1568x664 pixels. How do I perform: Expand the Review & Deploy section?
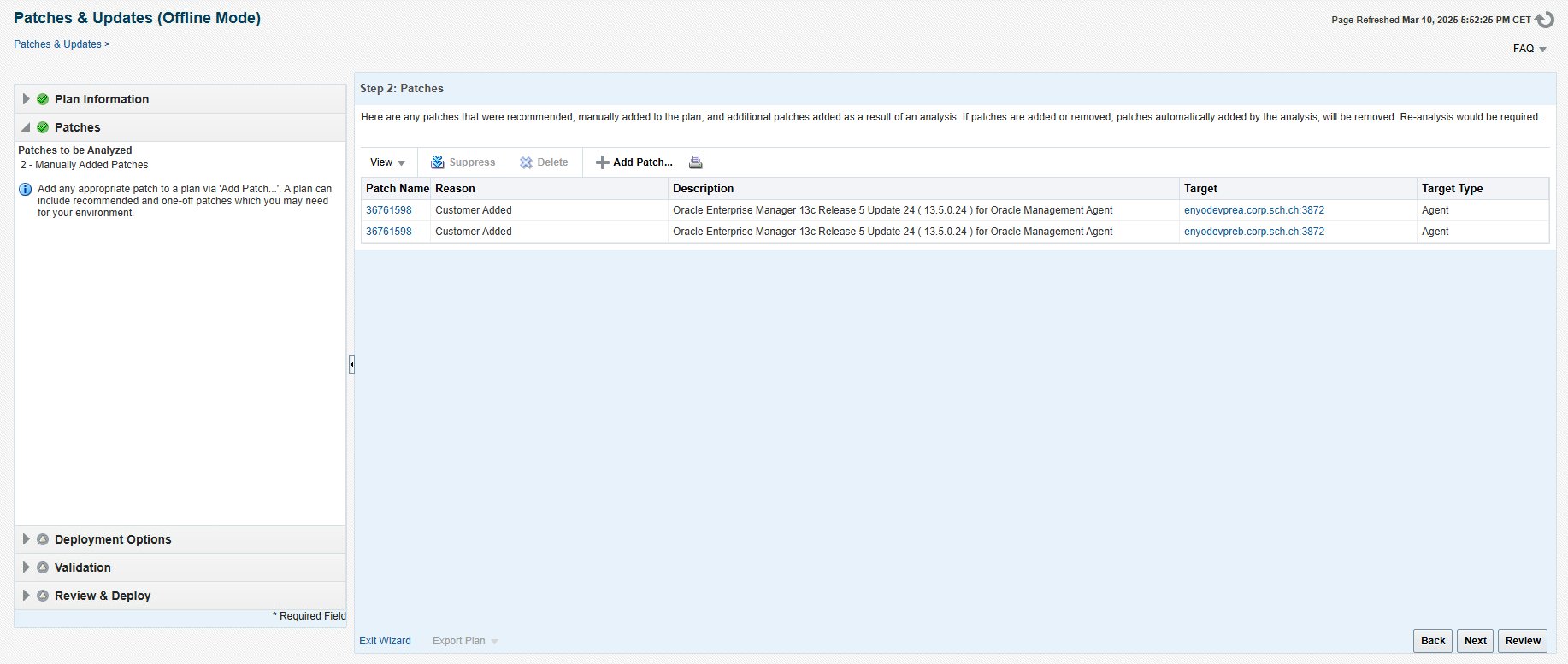tap(27, 596)
